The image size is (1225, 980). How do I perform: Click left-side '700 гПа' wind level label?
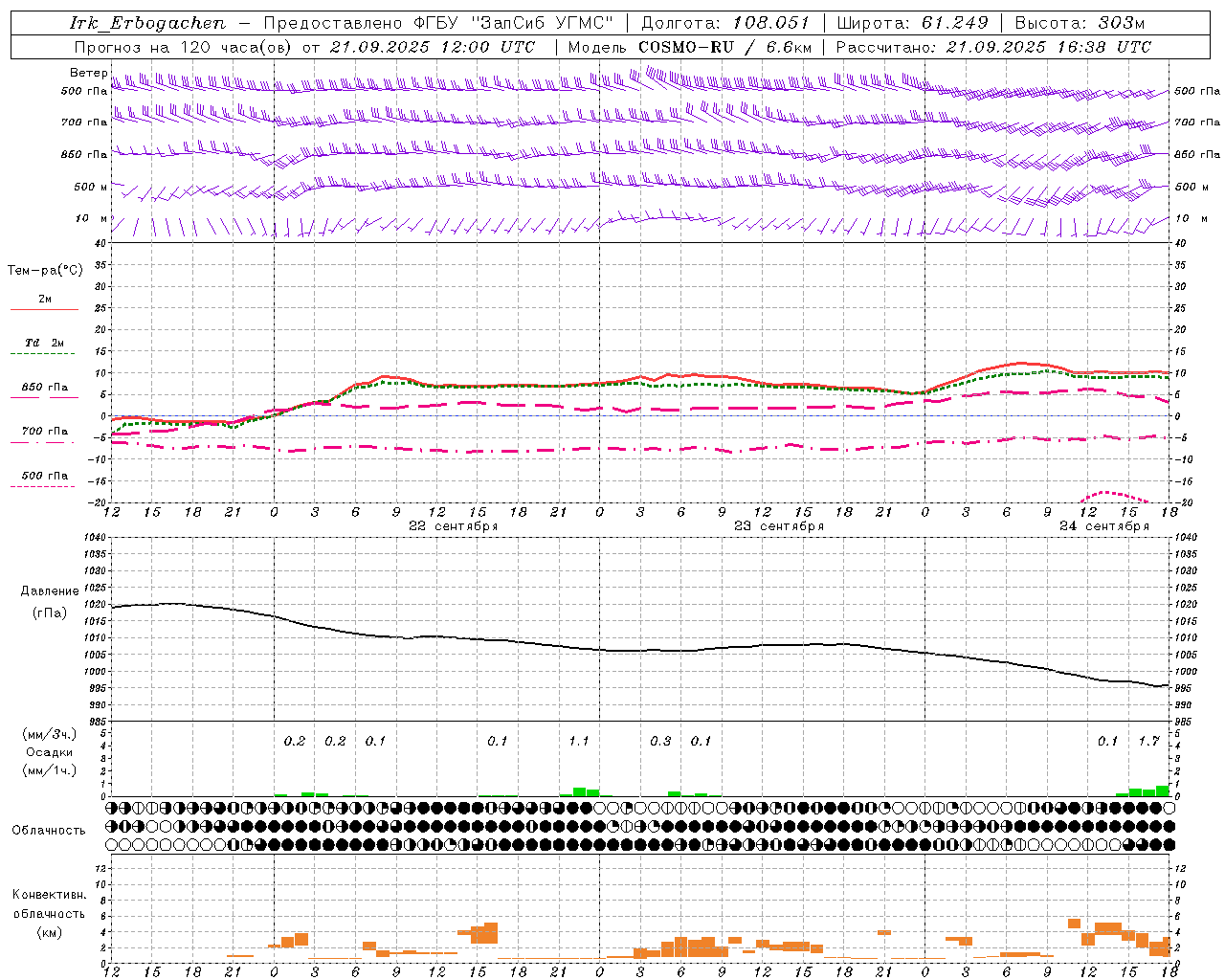84,122
